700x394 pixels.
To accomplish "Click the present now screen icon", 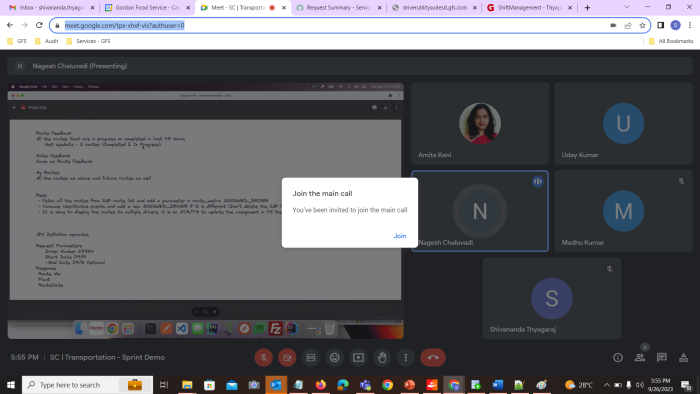I will coord(358,357).
